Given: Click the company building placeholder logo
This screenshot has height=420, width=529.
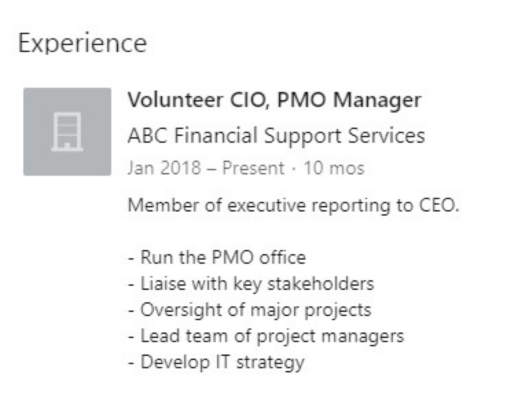Looking at the screenshot, I should pyautogui.click(x=67, y=132).
